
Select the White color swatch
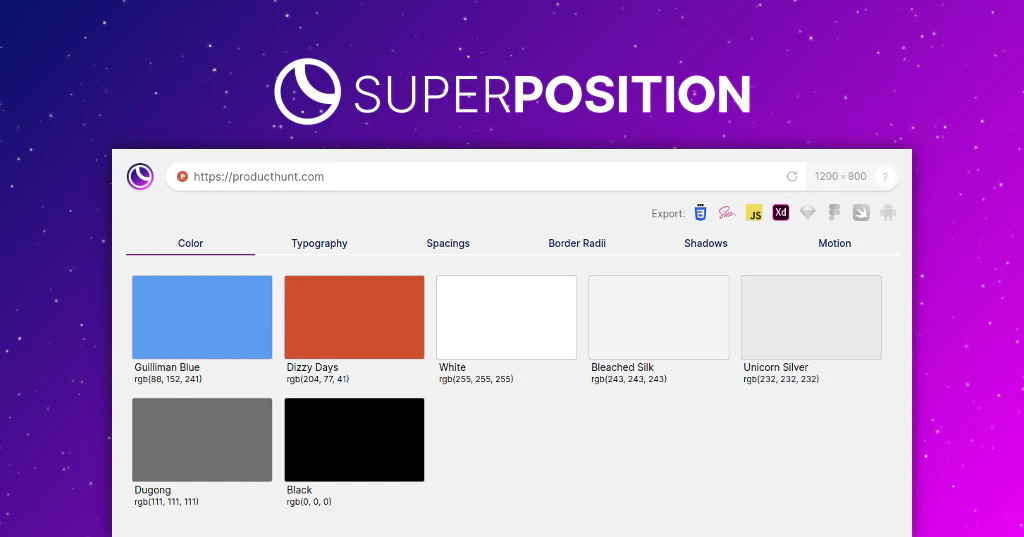point(507,317)
